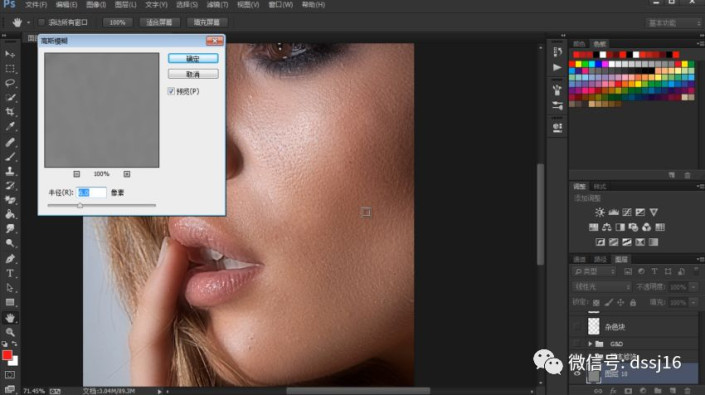Select the Eraser tool
Image resolution: width=705 pixels, height=395 pixels.
tap(10, 200)
